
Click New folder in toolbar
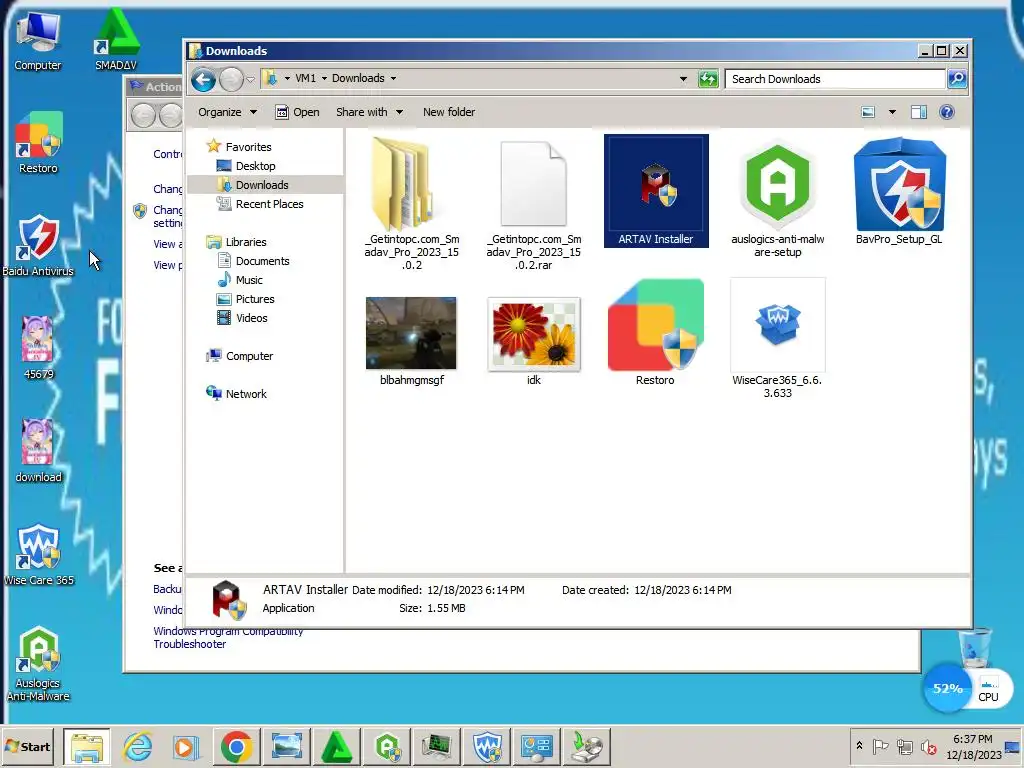click(x=449, y=112)
